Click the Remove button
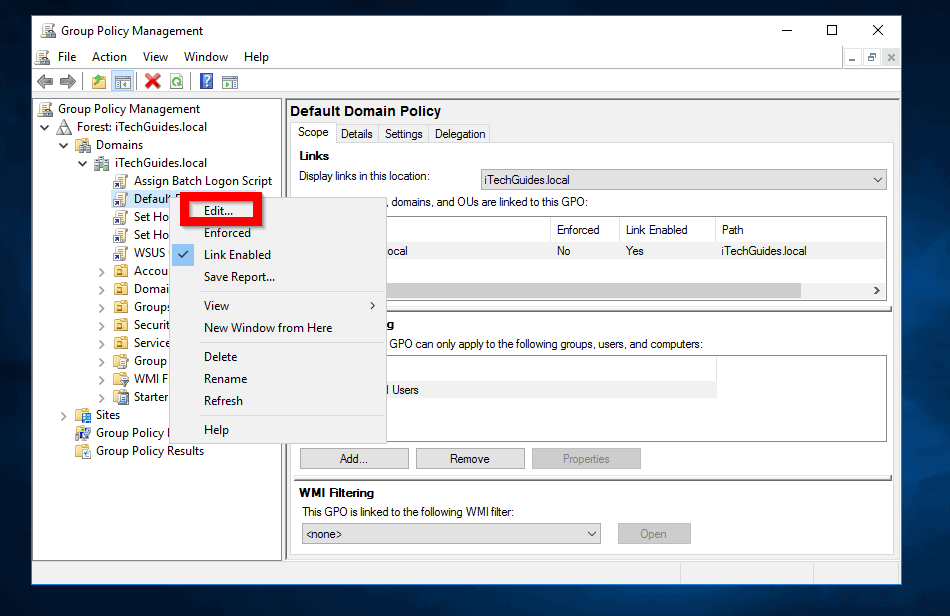950x616 pixels. click(x=470, y=459)
